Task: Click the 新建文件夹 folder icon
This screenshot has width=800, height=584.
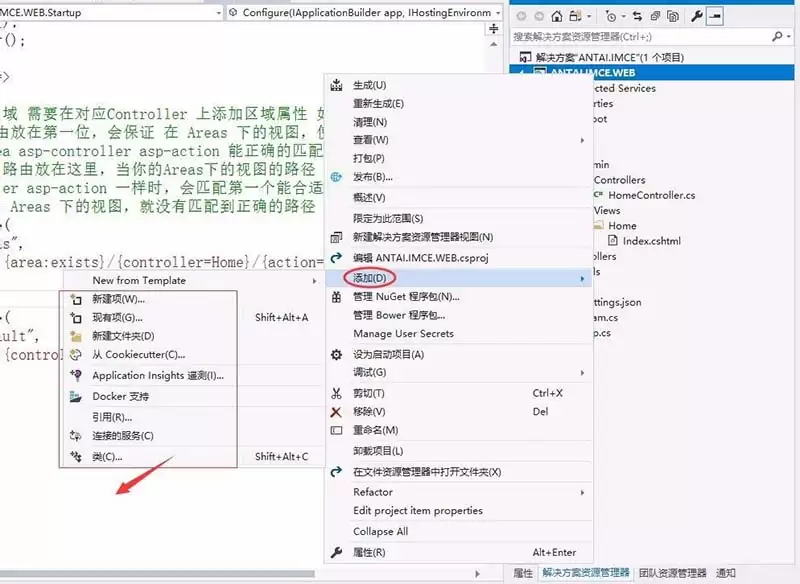Action: tap(74, 336)
